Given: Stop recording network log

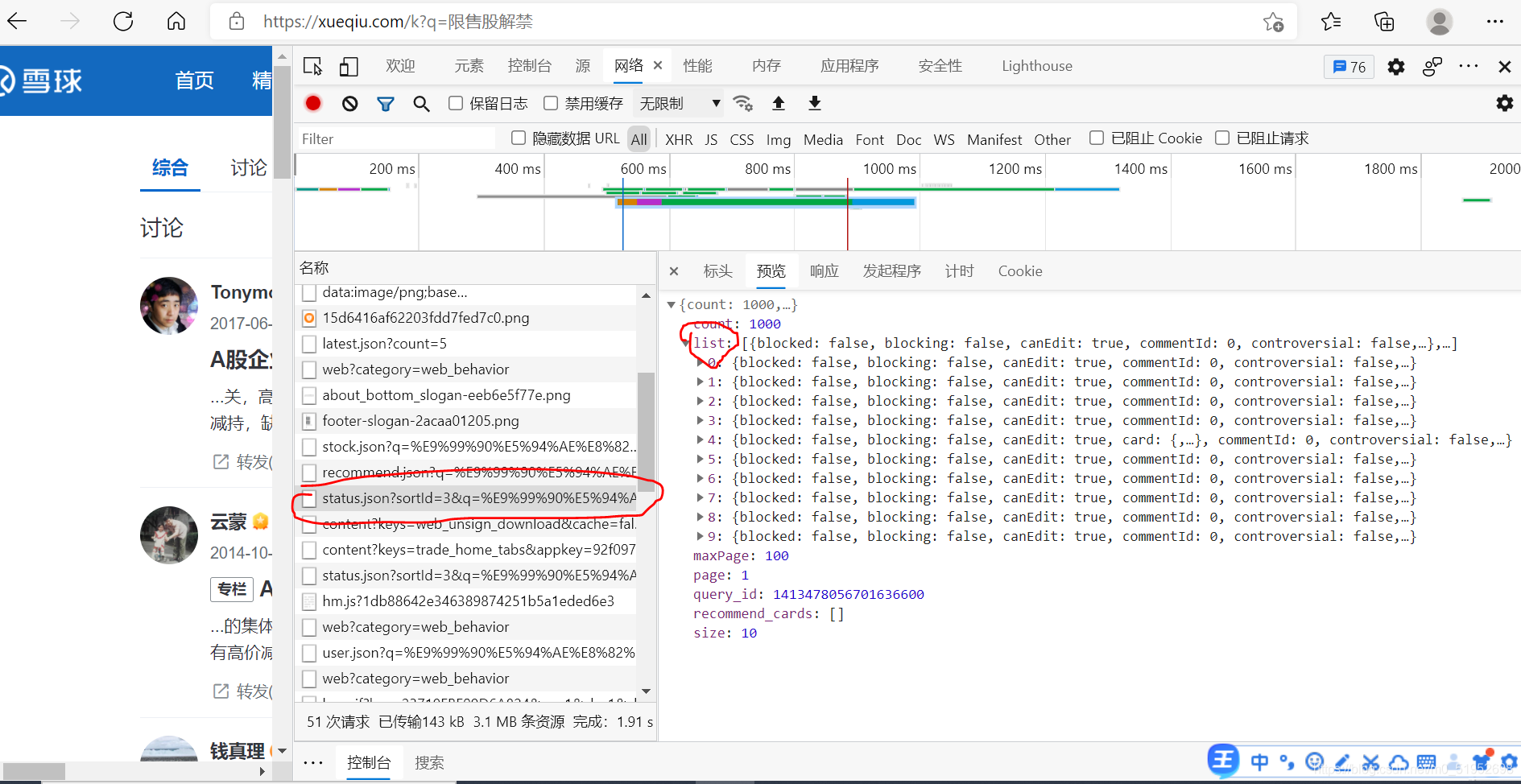Looking at the screenshot, I should [x=313, y=103].
